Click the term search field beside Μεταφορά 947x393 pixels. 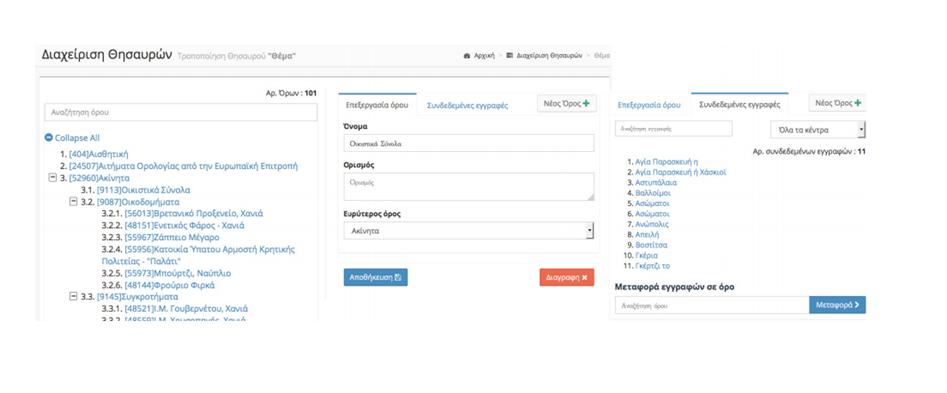coord(712,305)
